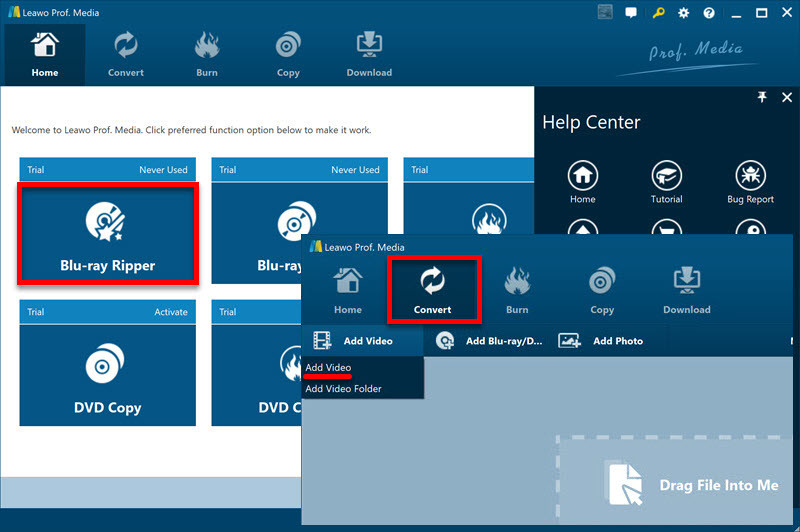This screenshot has width=800, height=532.
Task: Click the Add Video toolbar button
Action: pos(362,341)
